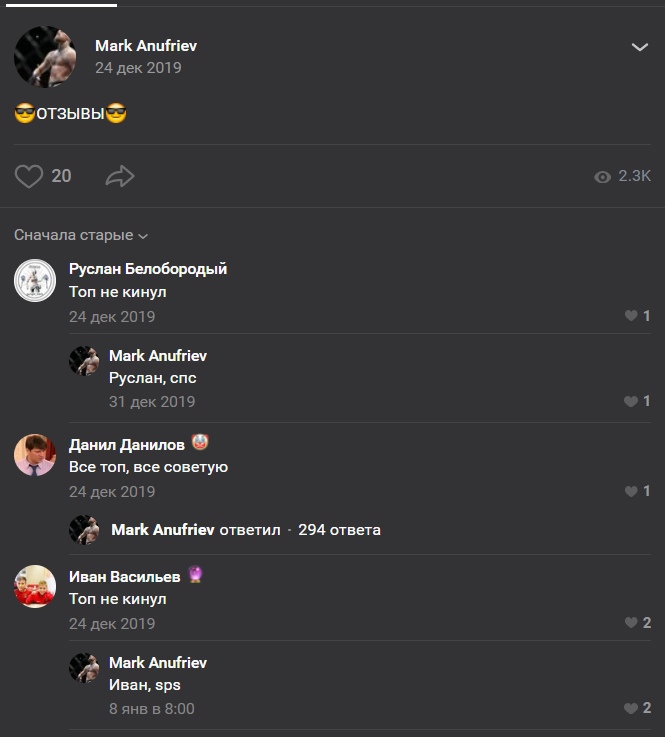Expand the 294 replies thread
The width and height of the screenshot is (665, 737).
[339, 530]
